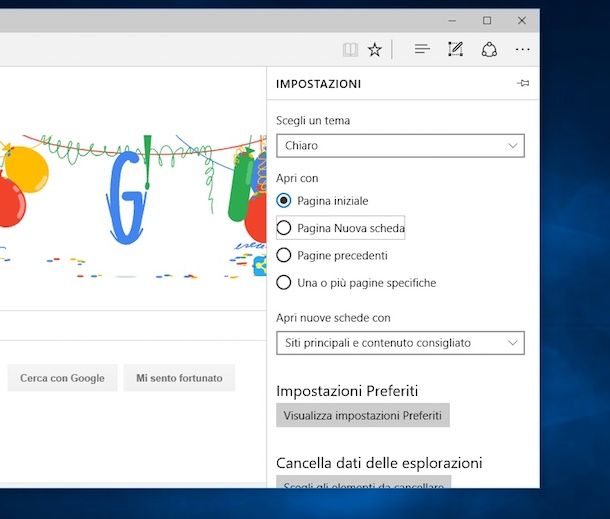This screenshot has width=610, height=519.
Task: Choose Pagine precedenti radio option
Action: [332, 256]
